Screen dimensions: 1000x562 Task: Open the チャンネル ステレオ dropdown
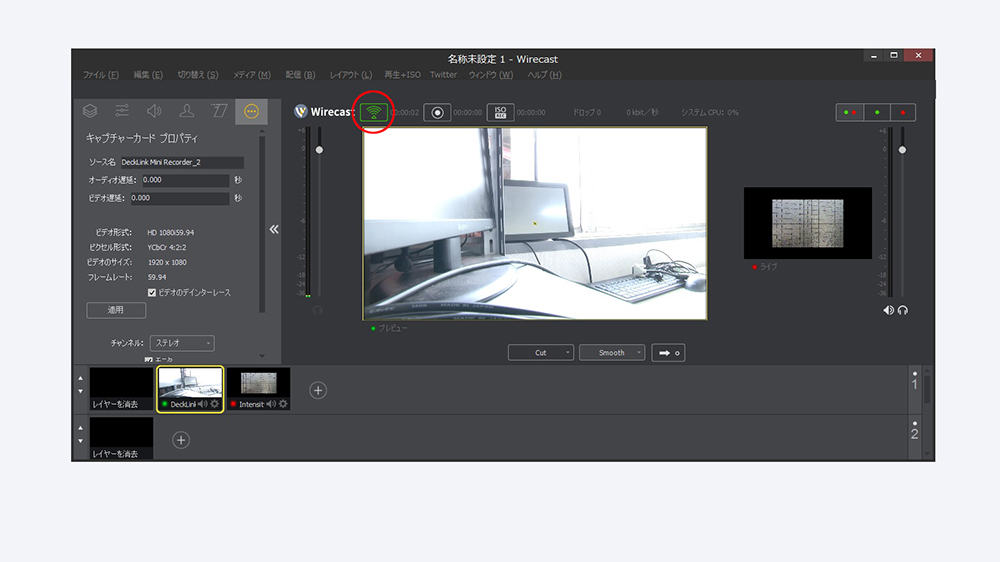point(182,343)
